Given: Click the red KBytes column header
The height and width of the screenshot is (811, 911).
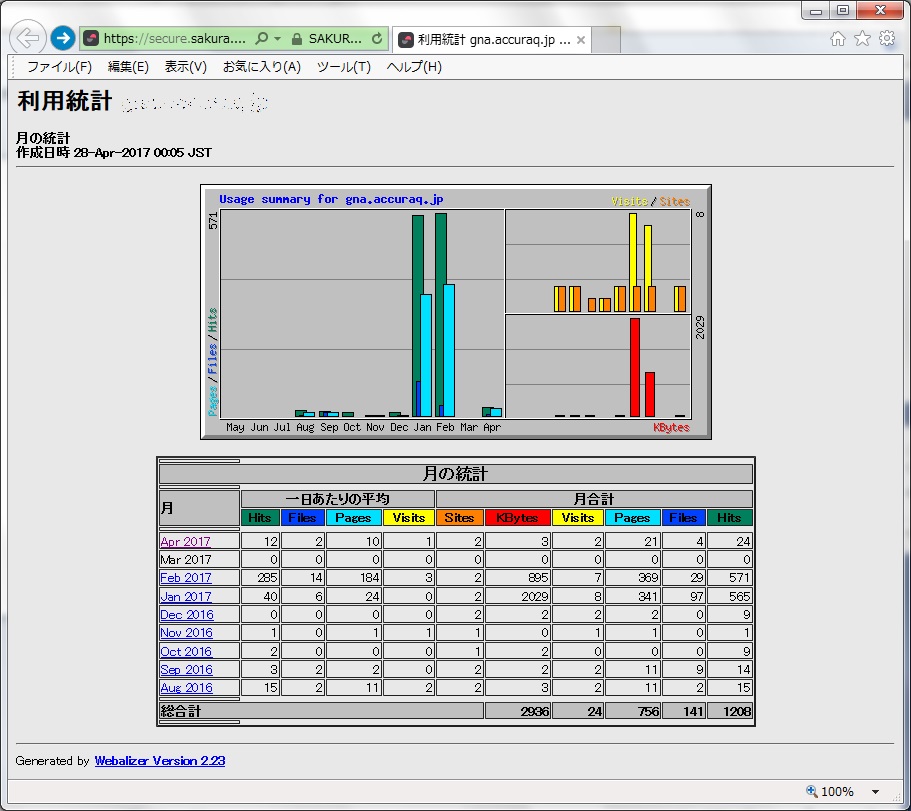Looking at the screenshot, I should point(517,518).
